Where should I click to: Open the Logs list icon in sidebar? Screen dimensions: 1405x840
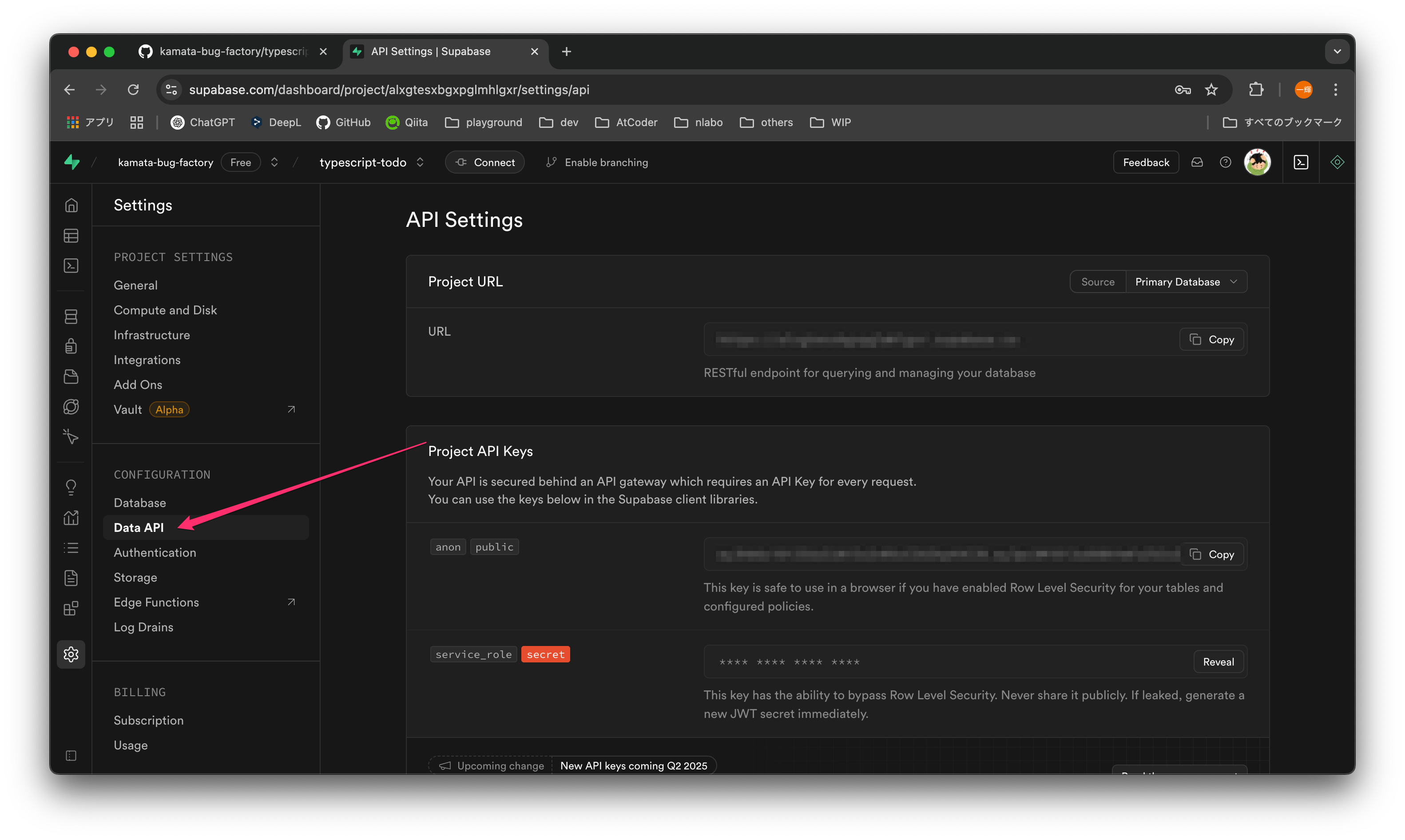click(x=71, y=547)
